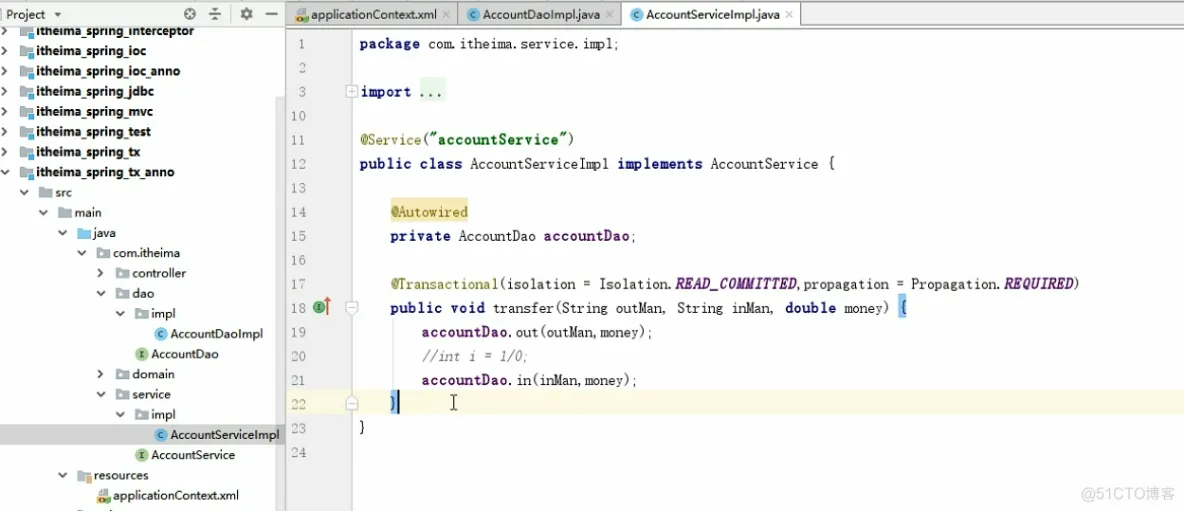Select itheima_spring_tx_anno module name
The width and height of the screenshot is (1184, 511).
click(x=105, y=172)
